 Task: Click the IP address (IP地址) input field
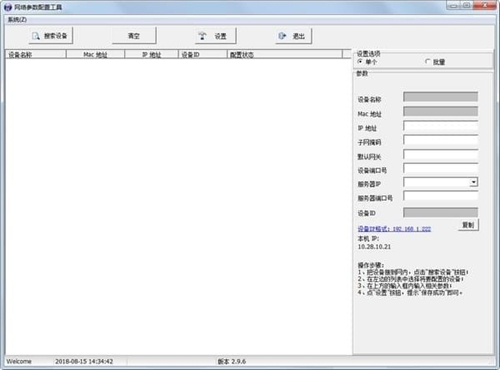coord(440,126)
